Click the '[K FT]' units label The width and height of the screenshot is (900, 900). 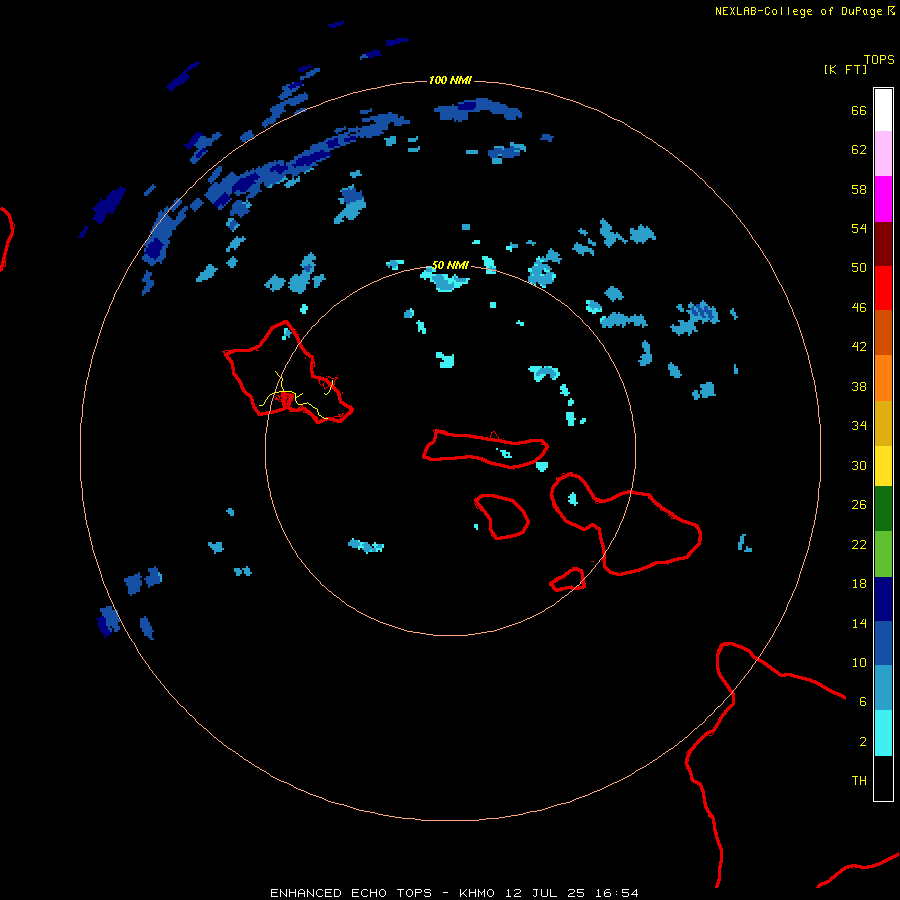pos(845,69)
